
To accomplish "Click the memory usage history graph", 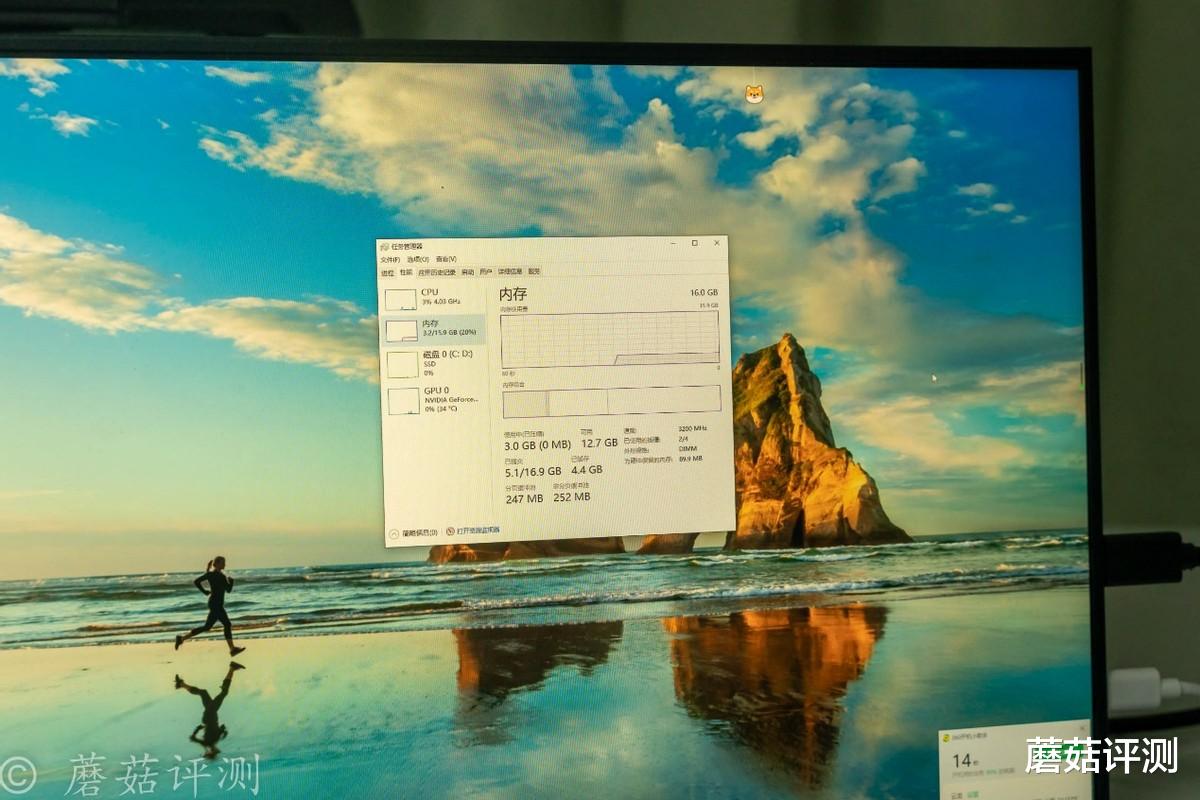I will click(610, 338).
